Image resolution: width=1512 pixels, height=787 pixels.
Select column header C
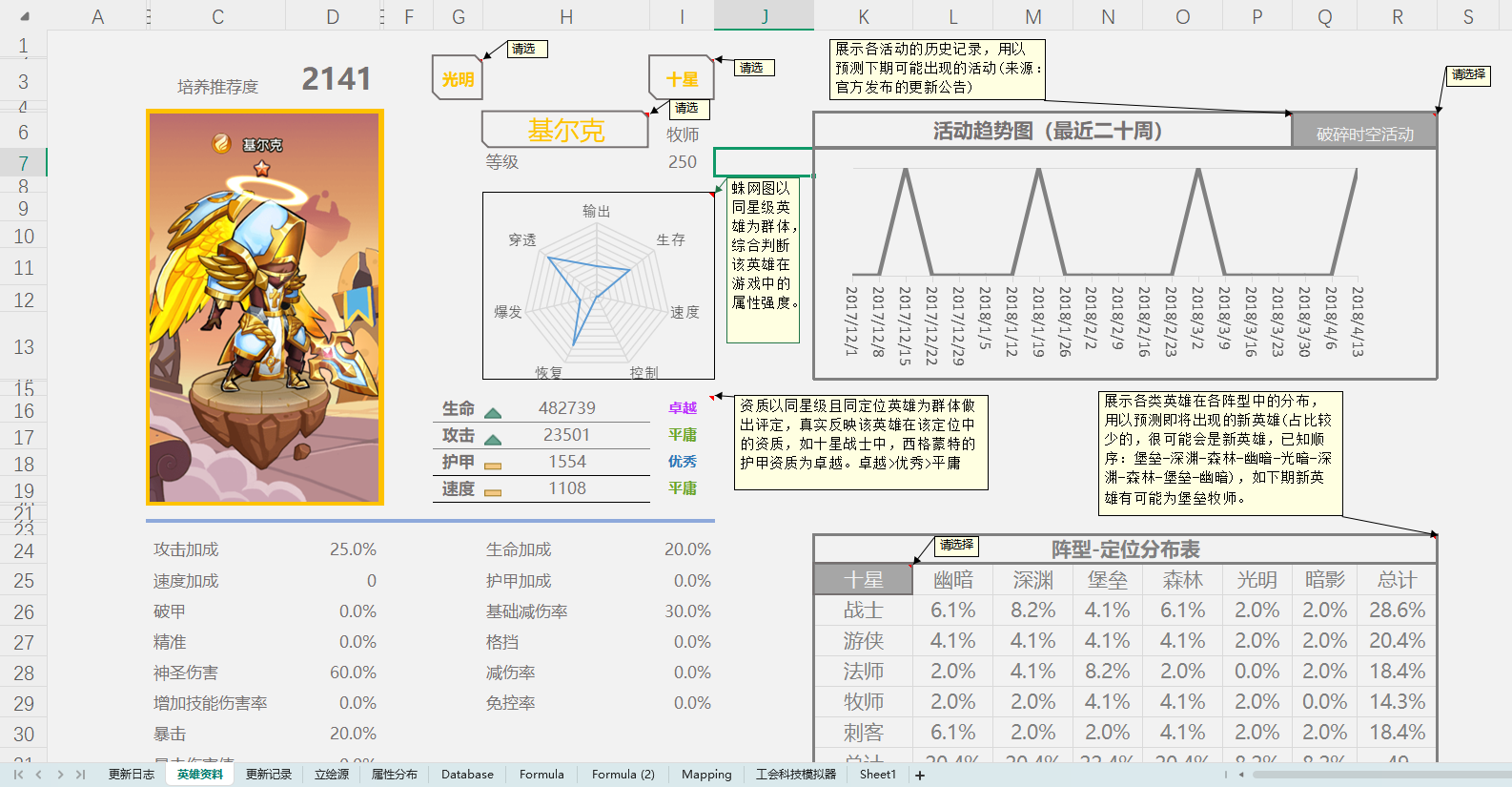218,16
